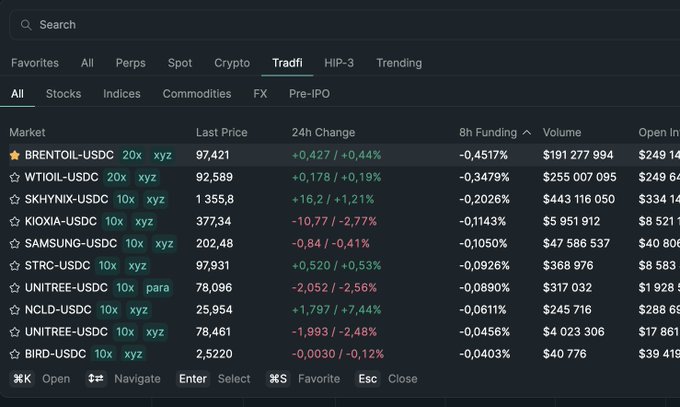The width and height of the screenshot is (680, 407).
Task: Focus the Search input field
Action: (345, 25)
